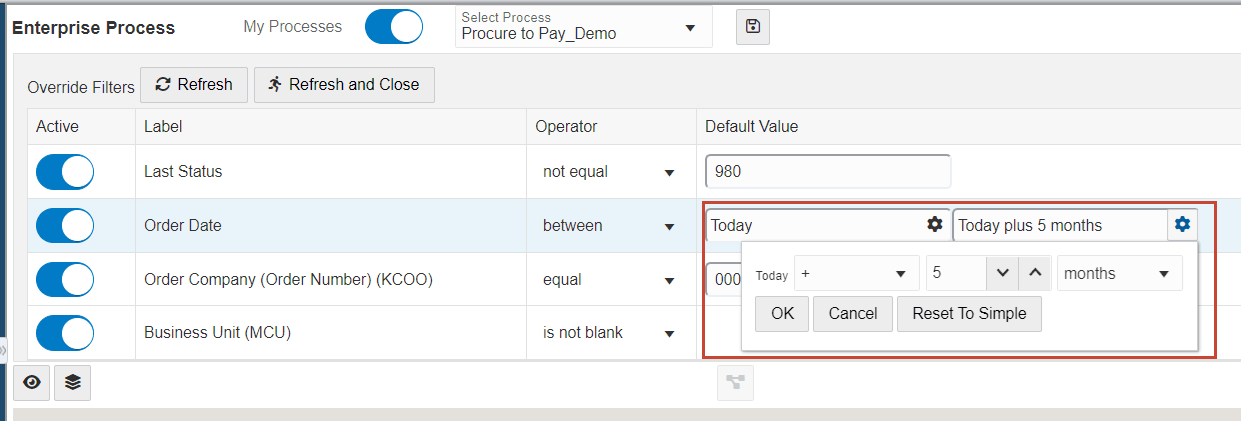
Task: Cancel the date offset popup
Action: tap(853, 314)
